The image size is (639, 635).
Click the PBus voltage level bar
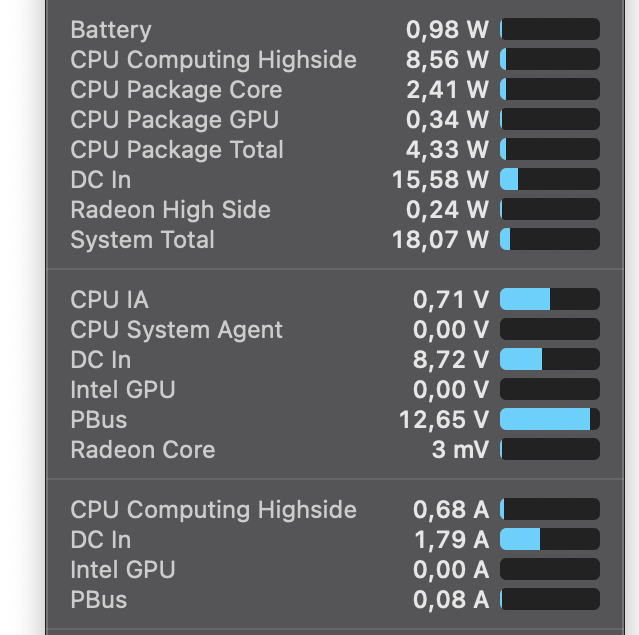[x=549, y=420]
